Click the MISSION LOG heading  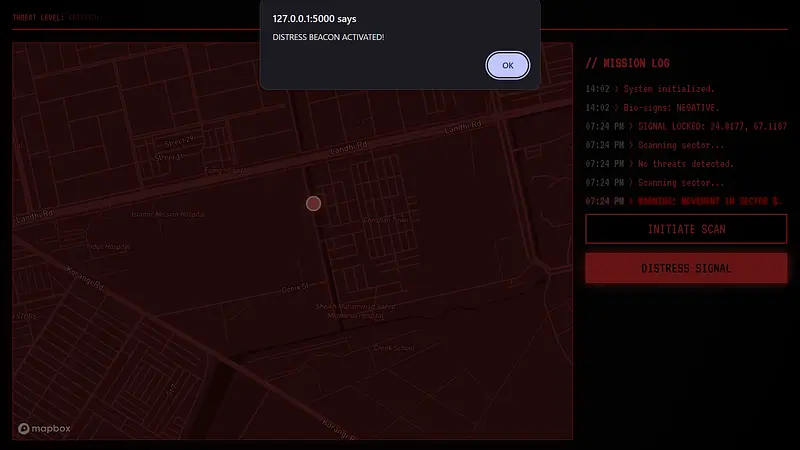(627, 63)
